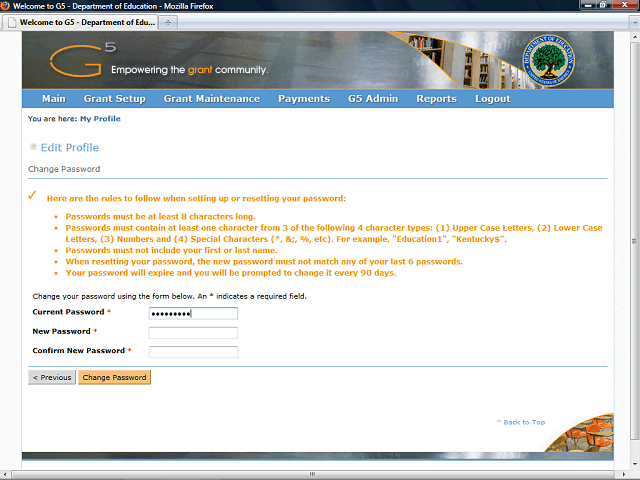Click the Change Password button
This screenshot has height=480, width=640.
(x=114, y=377)
